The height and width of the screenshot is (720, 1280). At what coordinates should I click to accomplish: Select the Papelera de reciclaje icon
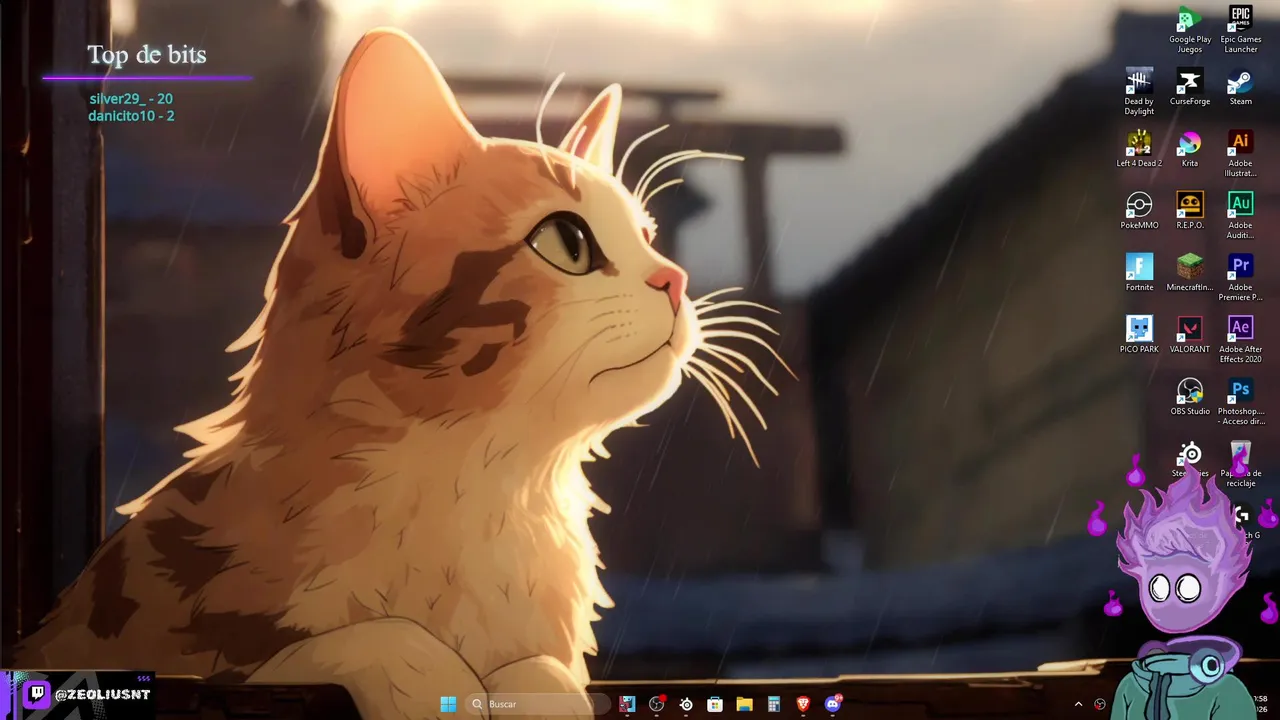pos(1240,464)
